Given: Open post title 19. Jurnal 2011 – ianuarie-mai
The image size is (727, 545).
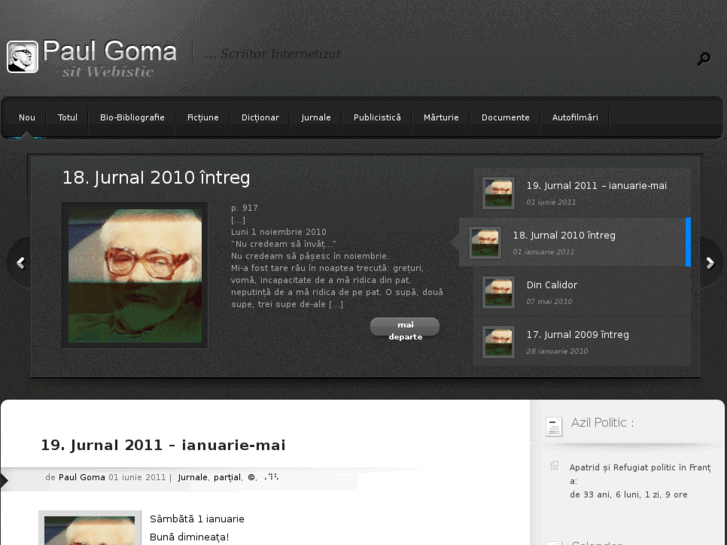Looking at the screenshot, I should [x=163, y=445].
